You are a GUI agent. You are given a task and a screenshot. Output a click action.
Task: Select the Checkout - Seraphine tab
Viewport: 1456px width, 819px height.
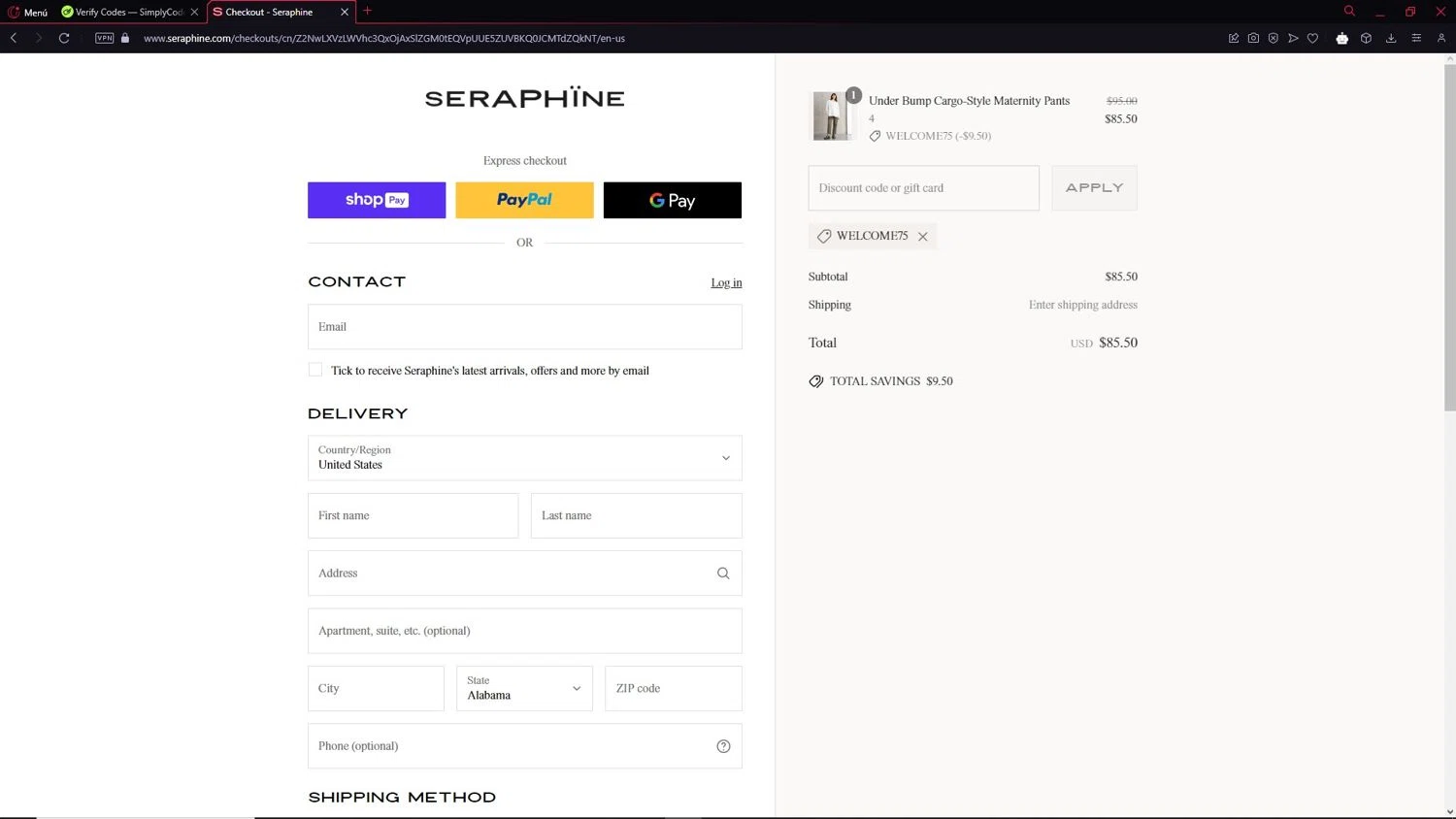tap(269, 12)
